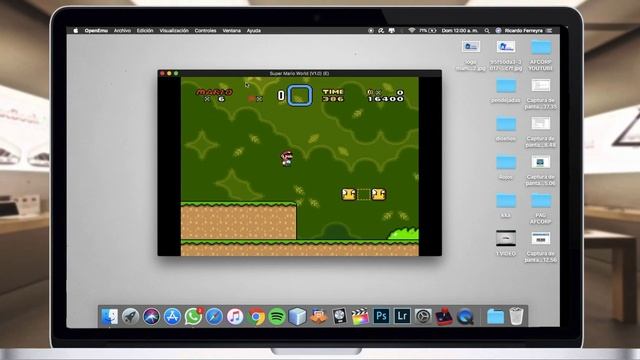
Task: Open the OpenEmu application menu
Action: coord(96,31)
